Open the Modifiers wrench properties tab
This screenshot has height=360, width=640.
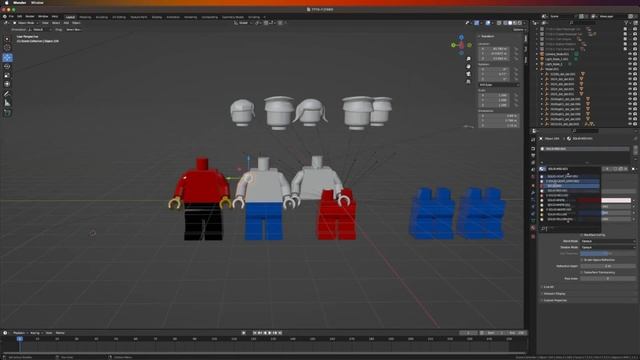(x=533, y=194)
